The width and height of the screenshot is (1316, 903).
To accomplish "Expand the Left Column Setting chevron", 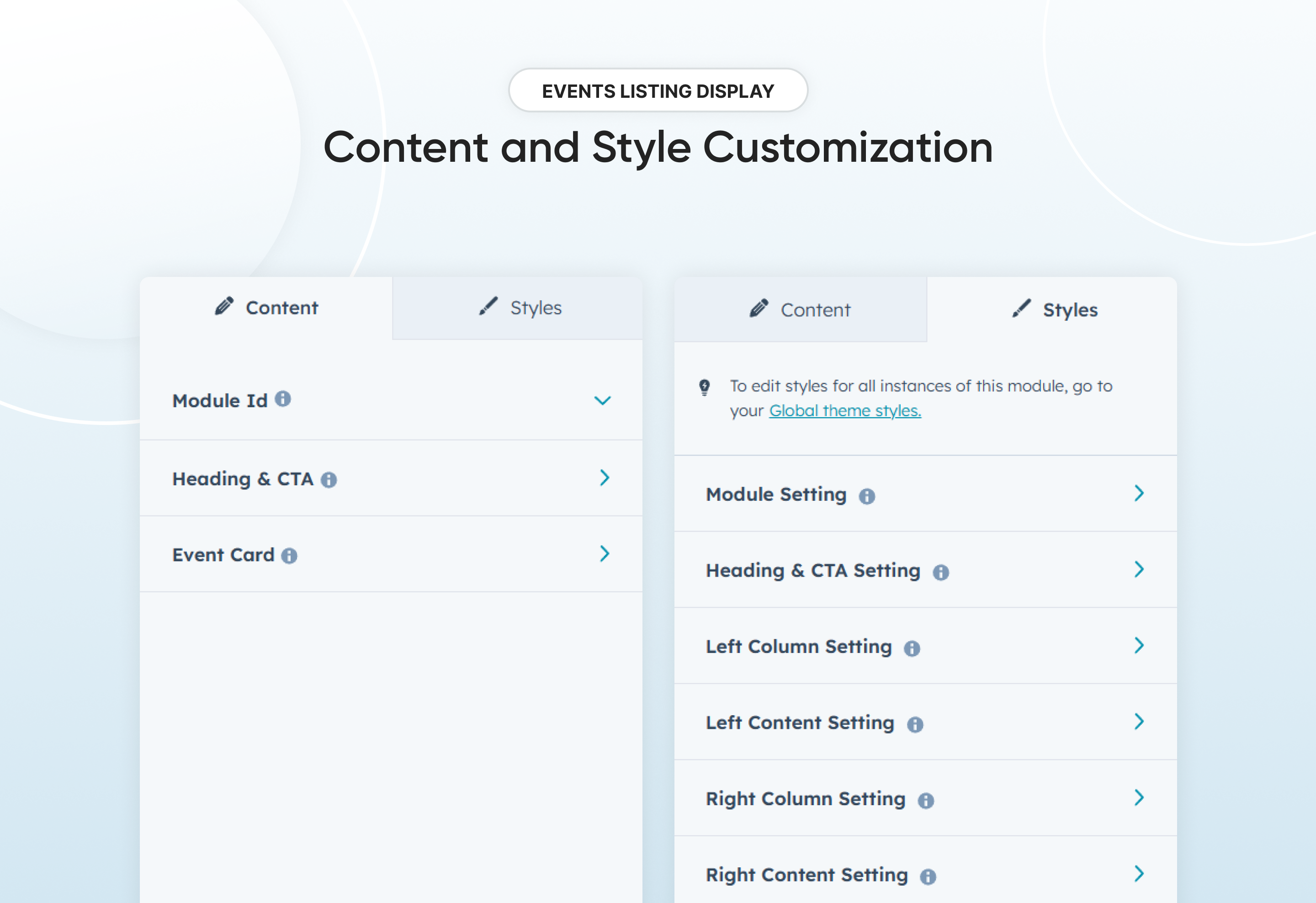I will click(x=1139, y=645).
